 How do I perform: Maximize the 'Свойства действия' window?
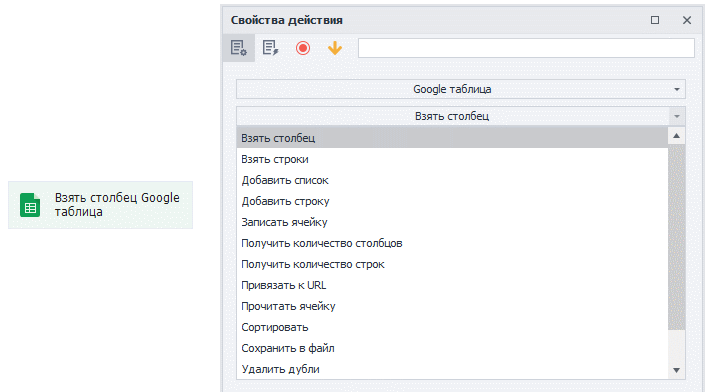[x=655, y=20]
